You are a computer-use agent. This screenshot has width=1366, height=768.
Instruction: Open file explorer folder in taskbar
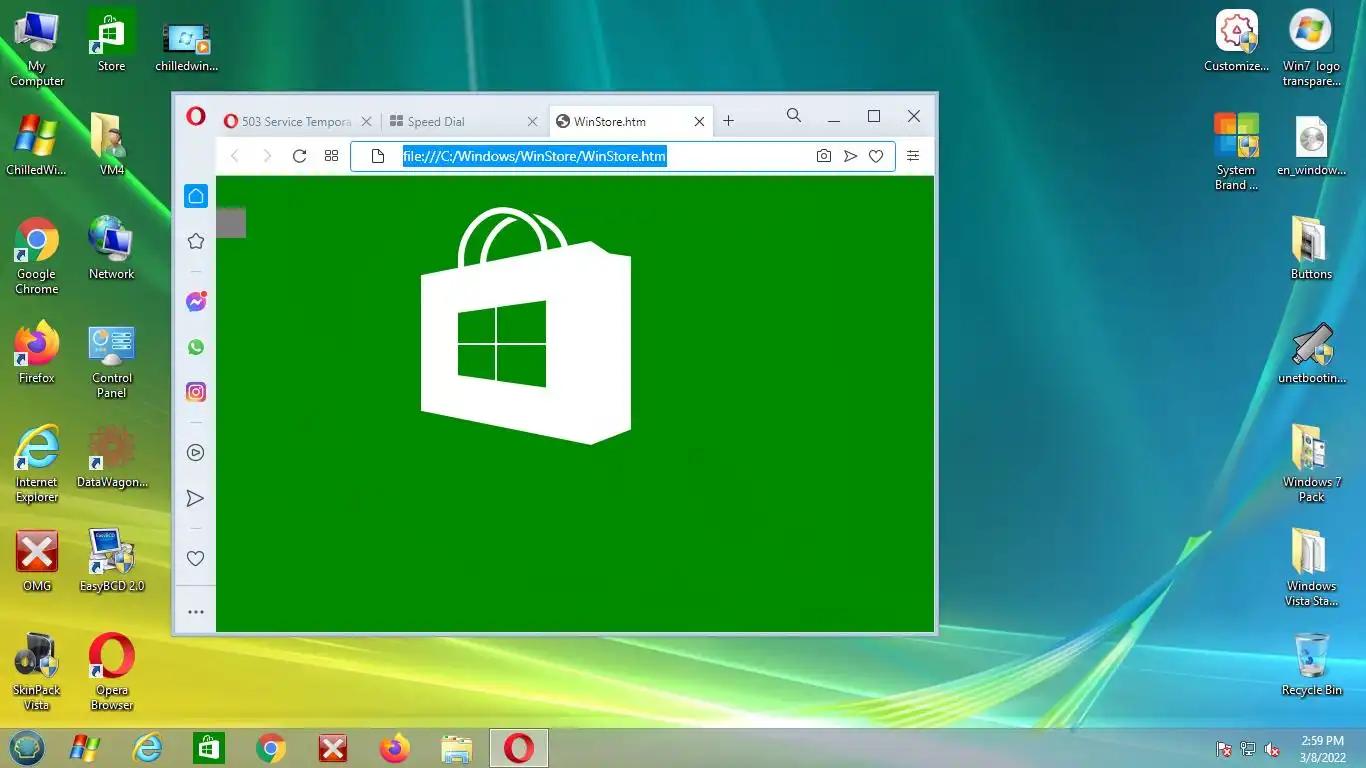[x=456, y=747]
